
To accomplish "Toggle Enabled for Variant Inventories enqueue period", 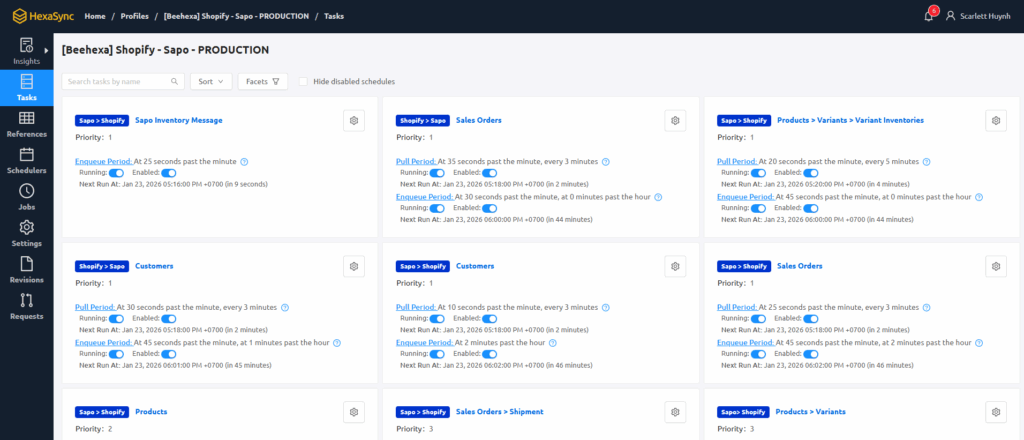I will pos(810,208).
